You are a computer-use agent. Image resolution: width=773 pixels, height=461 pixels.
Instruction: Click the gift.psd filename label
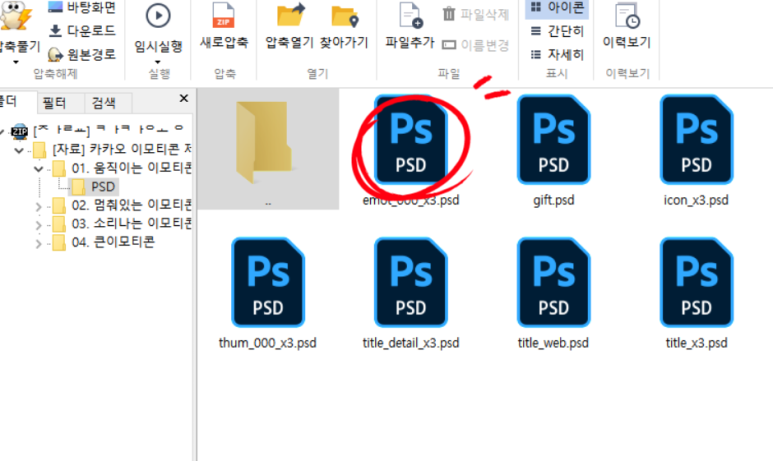[x=554, y=200]
